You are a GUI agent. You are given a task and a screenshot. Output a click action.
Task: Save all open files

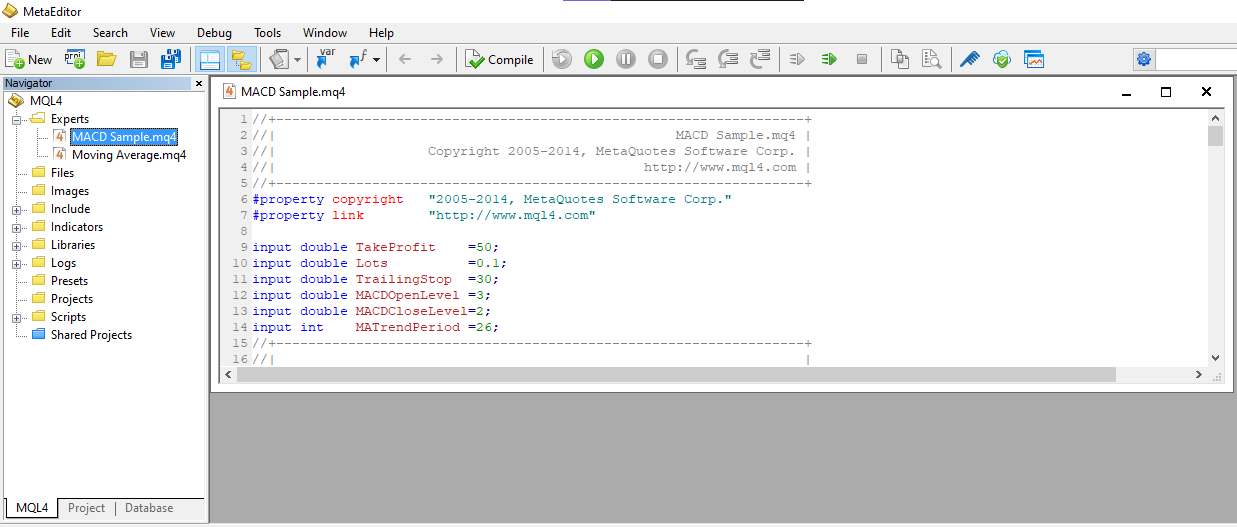(x=171, y=59)
